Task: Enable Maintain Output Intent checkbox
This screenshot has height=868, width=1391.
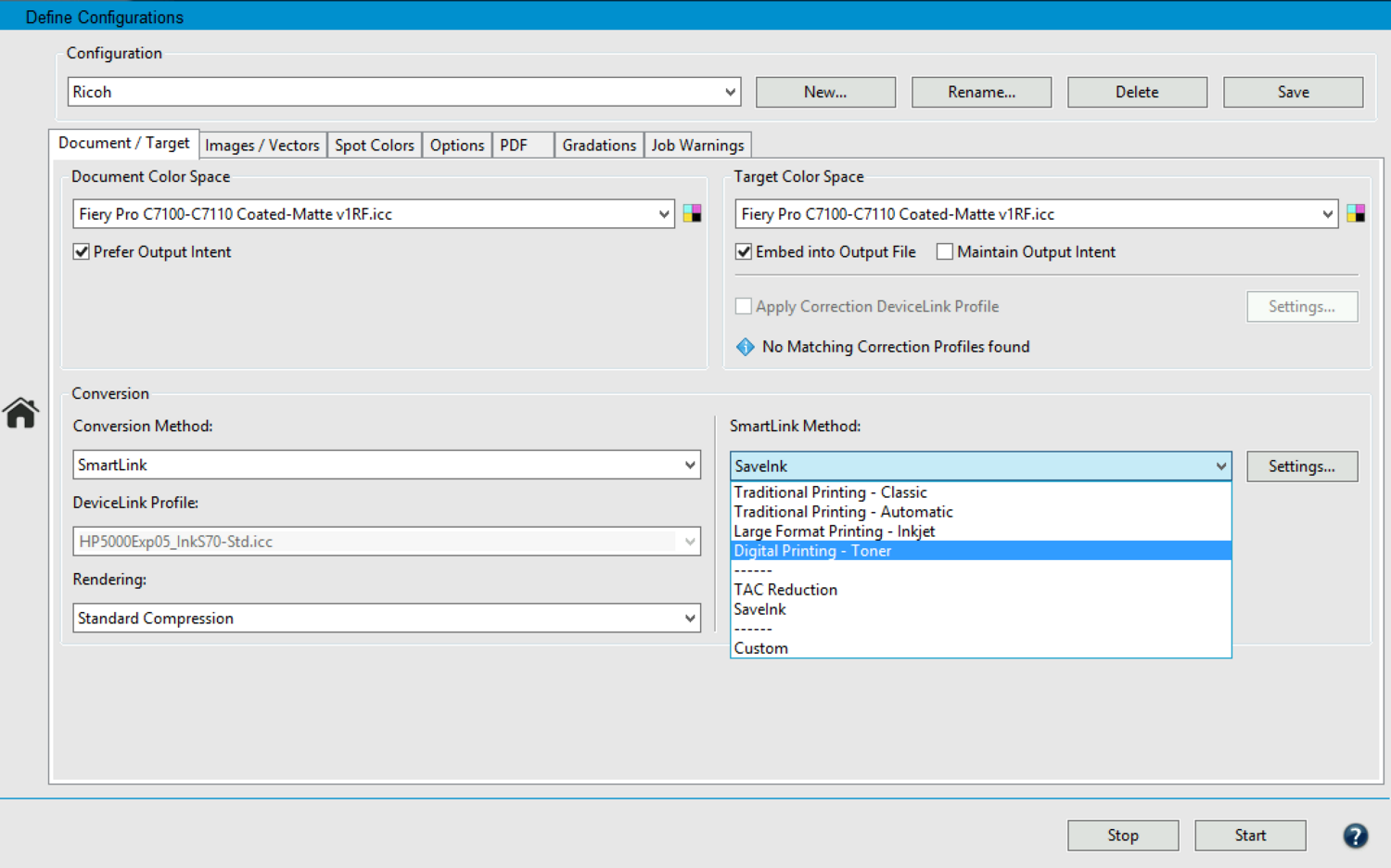Action: coord(945,252)
